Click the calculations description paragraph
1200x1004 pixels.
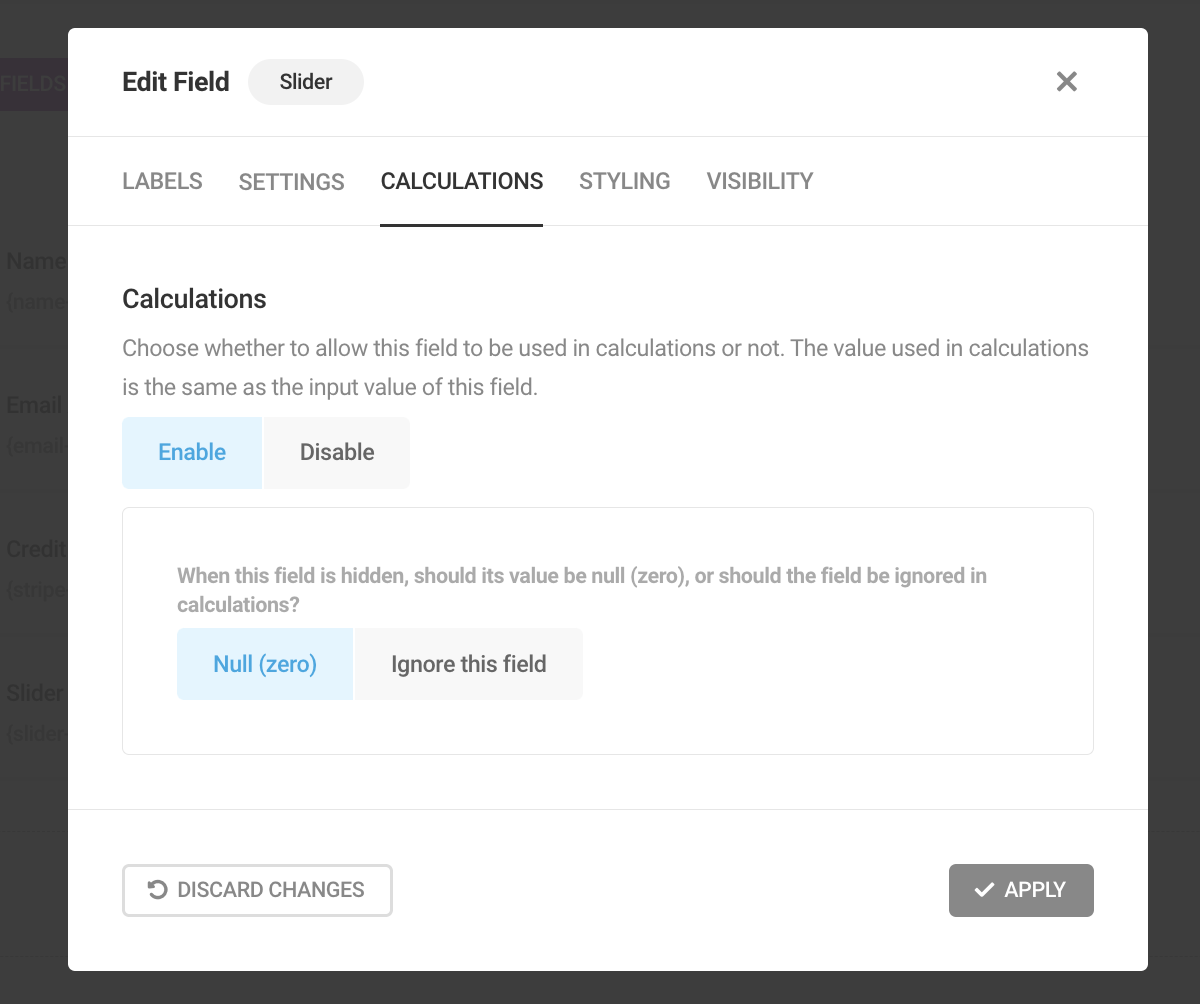[605, 368]
